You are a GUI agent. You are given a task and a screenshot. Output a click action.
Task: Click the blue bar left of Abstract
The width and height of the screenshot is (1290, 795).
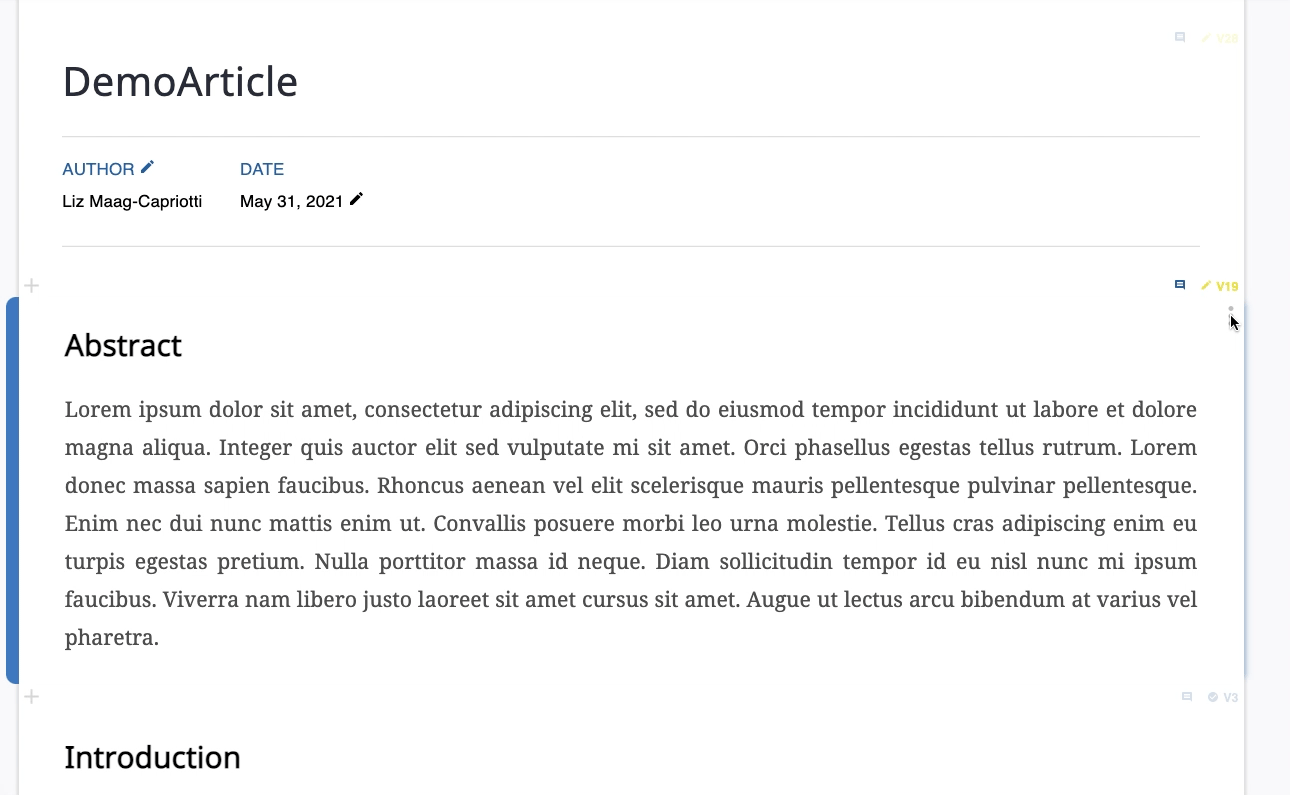click(x=12, y=490)
